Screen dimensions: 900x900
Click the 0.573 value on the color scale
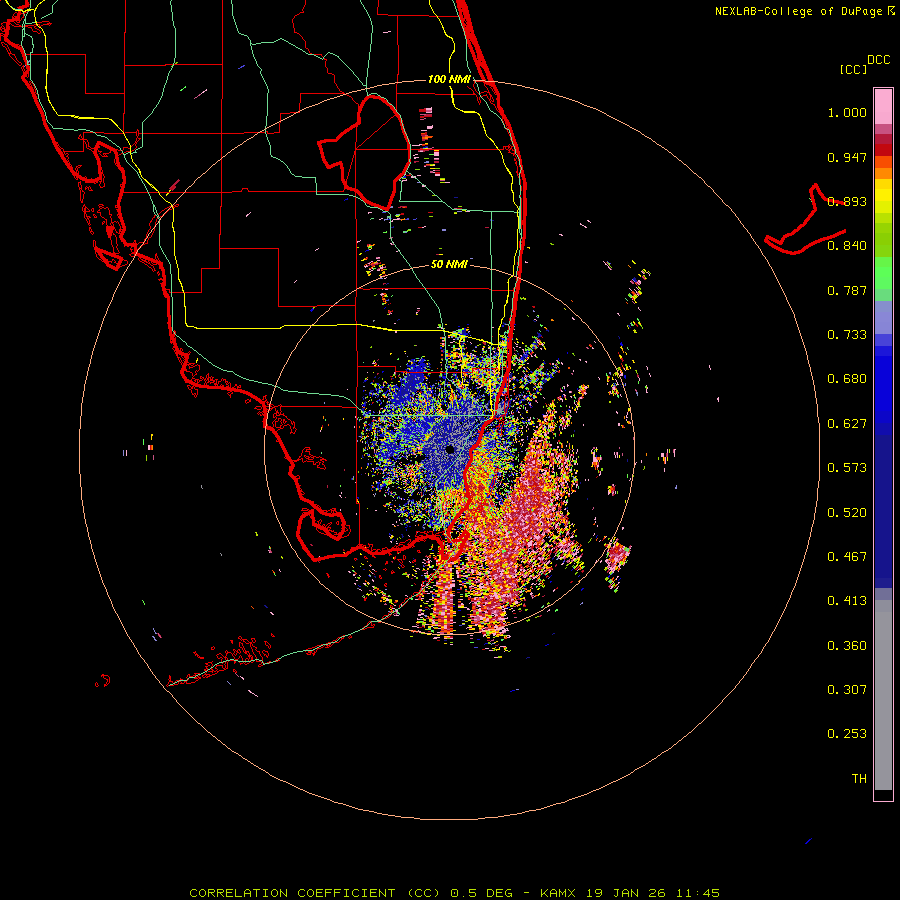click(847, 468)
